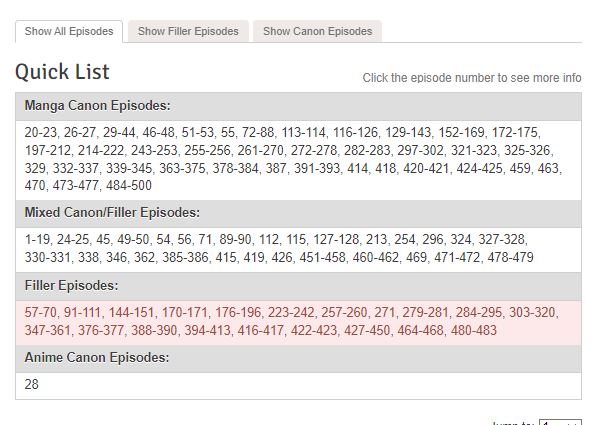Click filler episode range 394-413
Image resolution: width=606 pixels, height=425 pixels.
(x=208, y=330)
